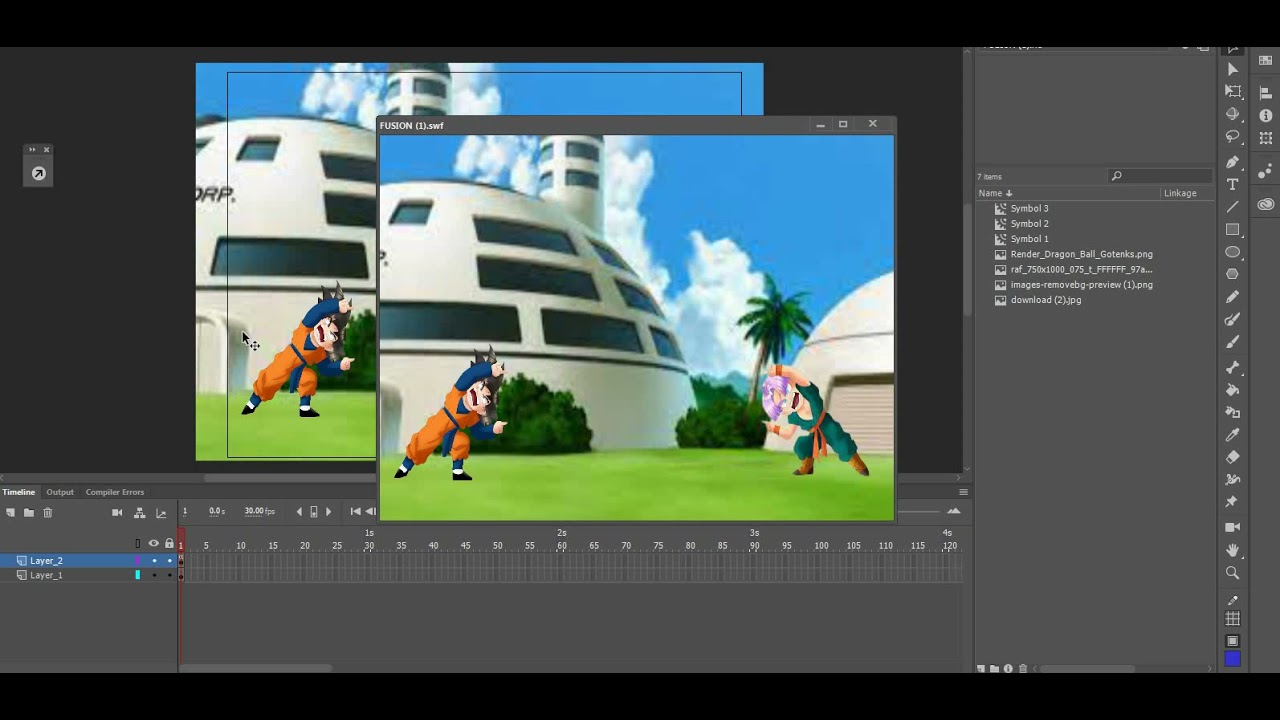Viewport: 1280px width, 720px height.
Task: Select the Bone tool
Action: coord(1233,367)
